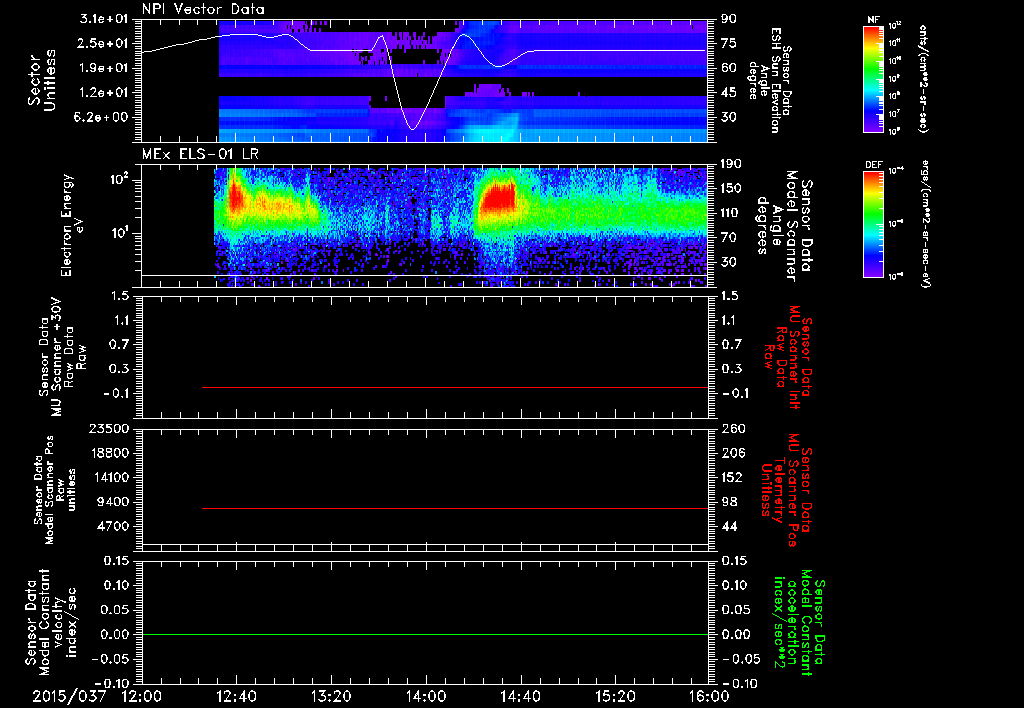Click the red "MU Scanner Int Raw Data" title
This screenshot has height=708, width=1024.
click(x=787, y=358)
